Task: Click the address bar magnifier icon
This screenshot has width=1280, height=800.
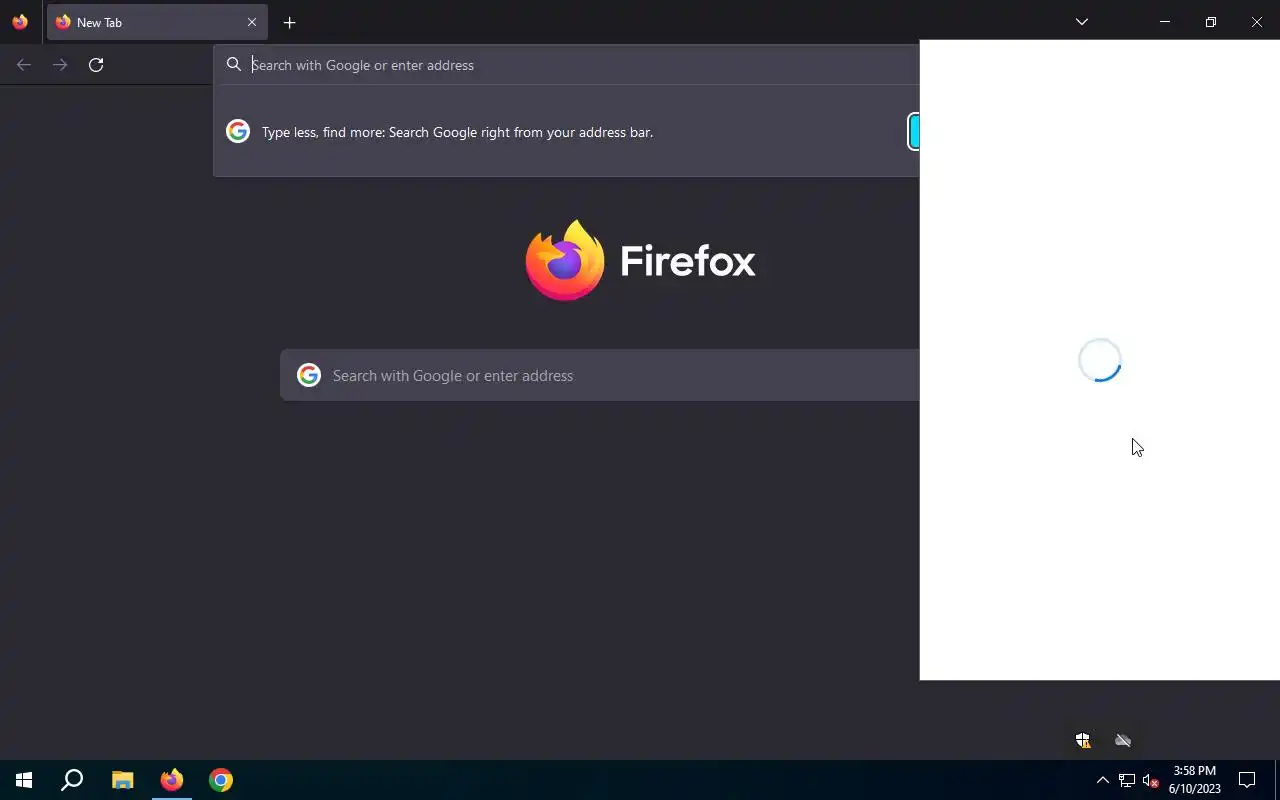Action: tap(234, 65)
